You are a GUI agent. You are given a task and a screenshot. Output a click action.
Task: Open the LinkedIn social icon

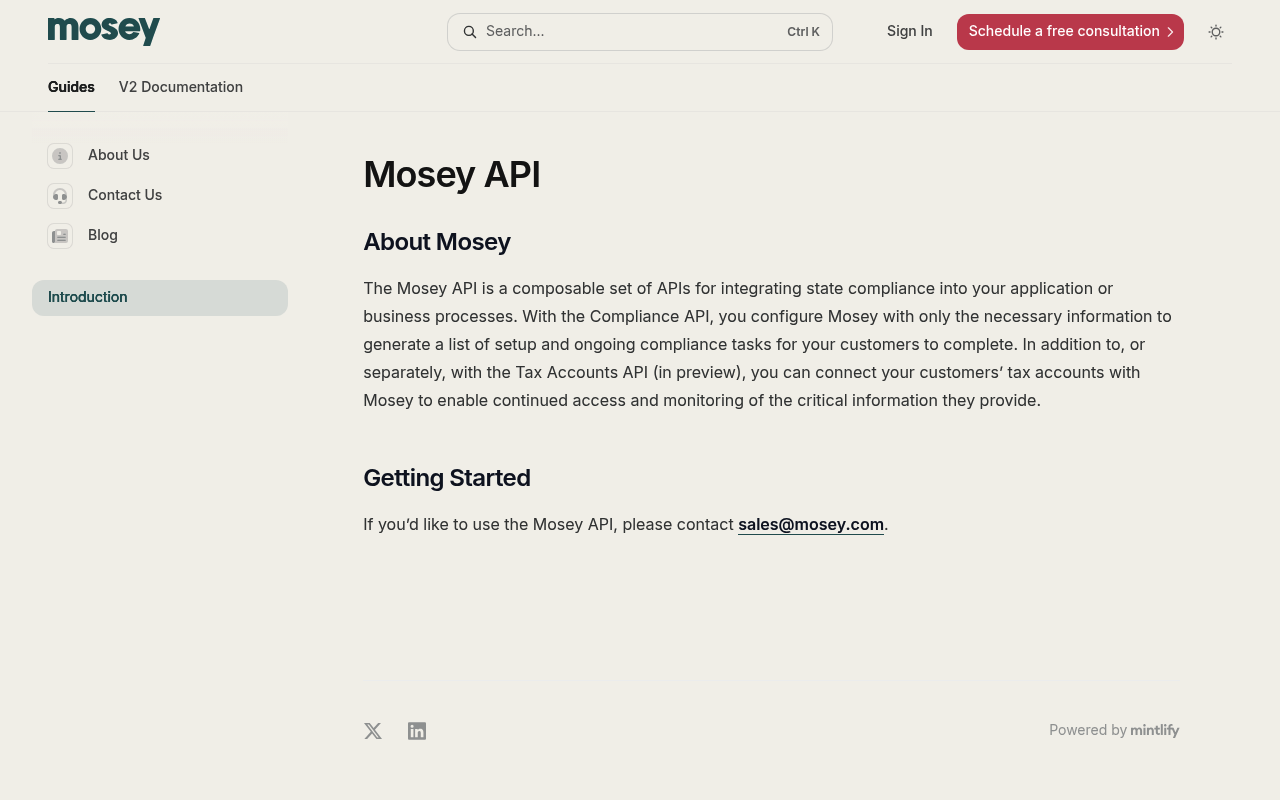click(x=417, y=731)
